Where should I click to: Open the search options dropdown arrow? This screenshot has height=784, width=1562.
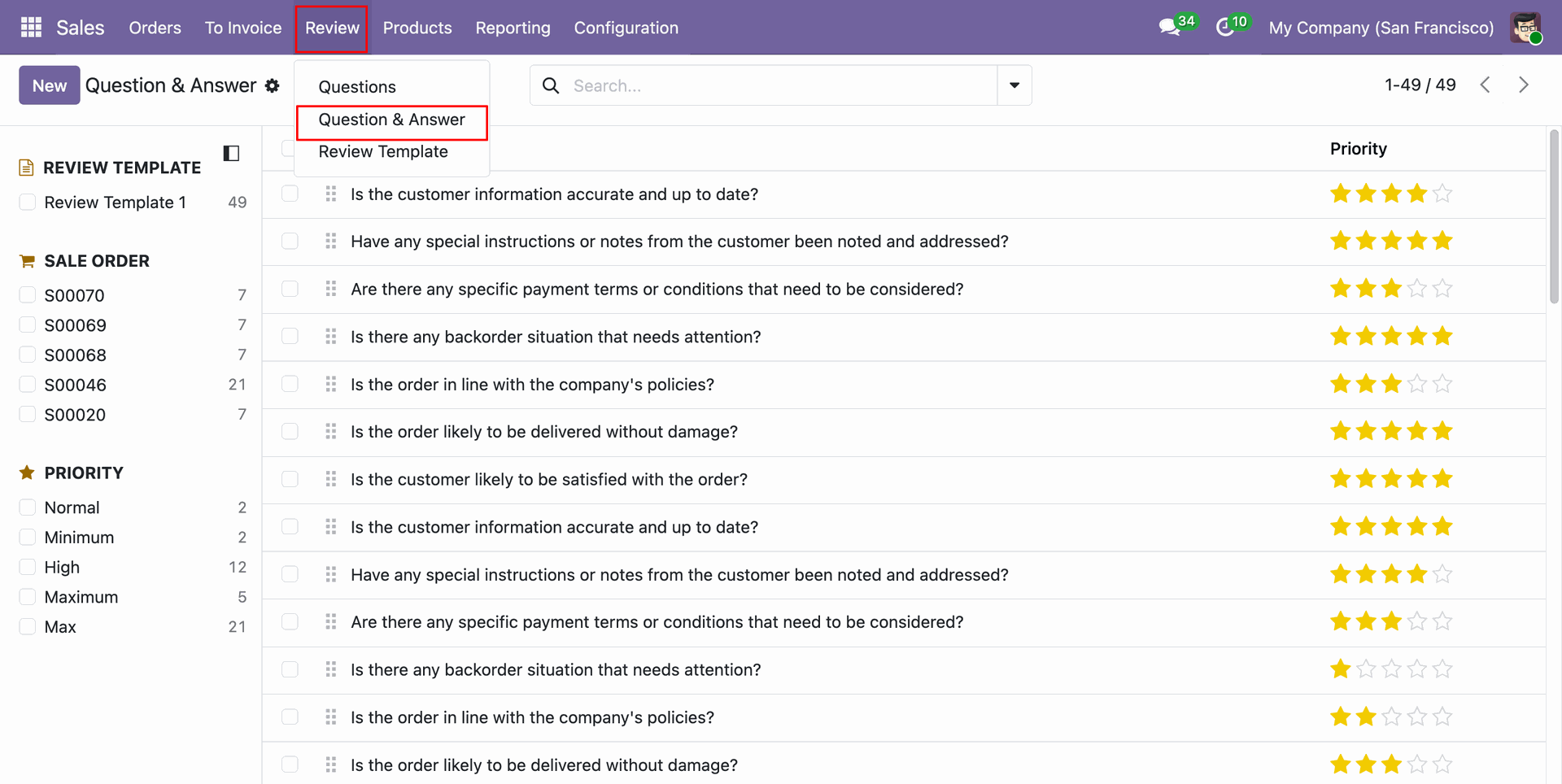[1014, 85]
